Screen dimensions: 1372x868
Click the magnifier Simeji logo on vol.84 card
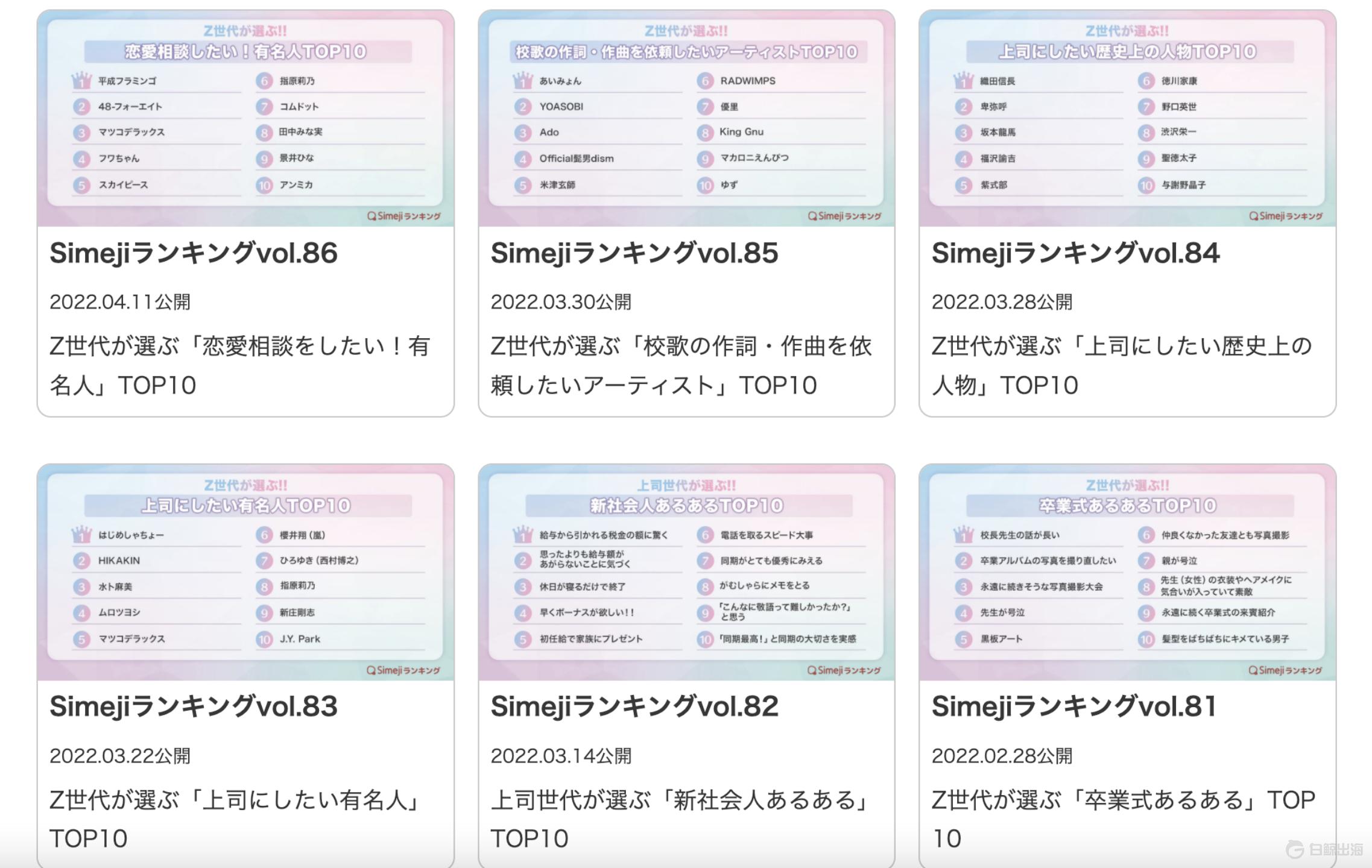pos(1286,216)
